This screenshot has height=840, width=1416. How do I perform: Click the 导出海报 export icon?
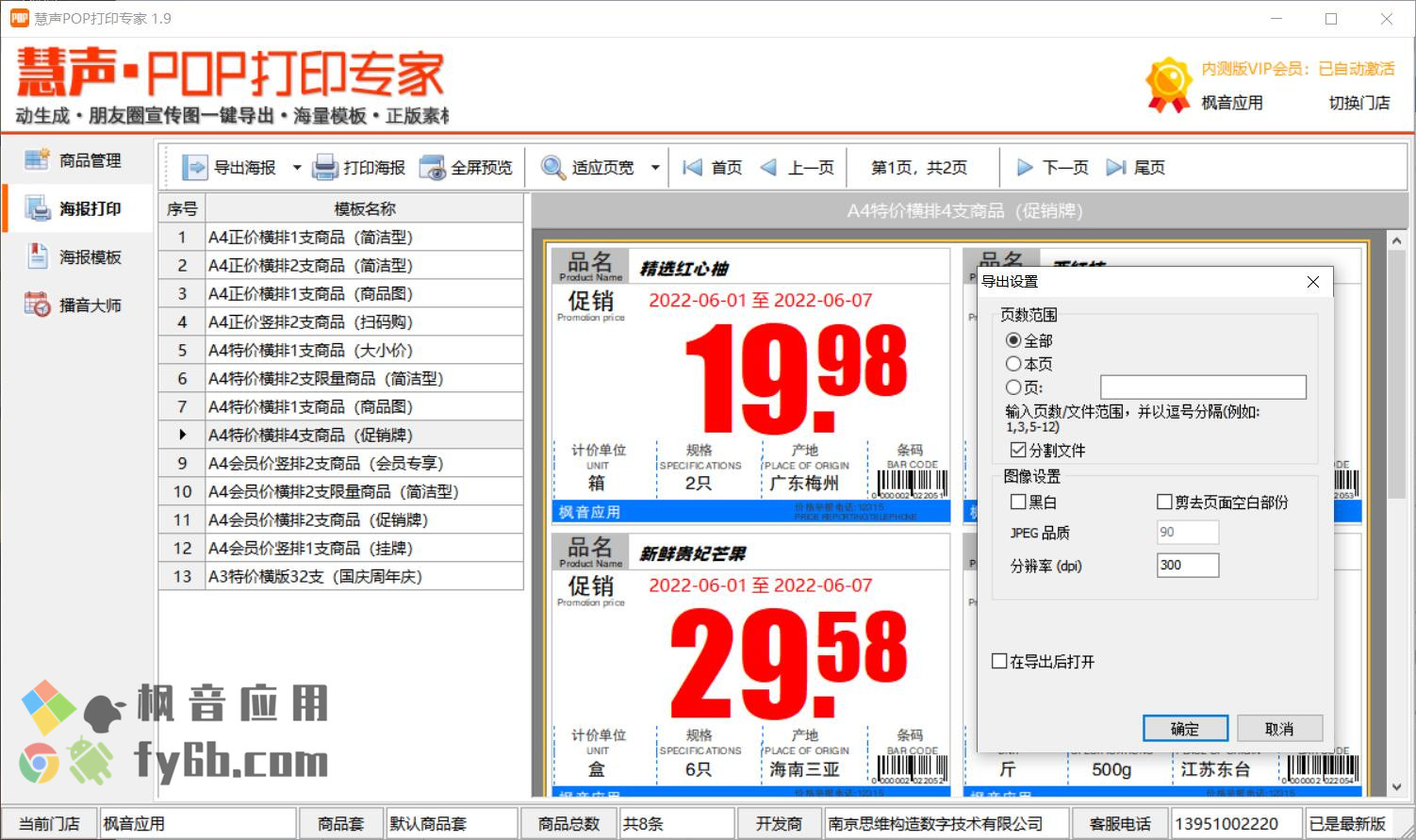click(194, 168)
